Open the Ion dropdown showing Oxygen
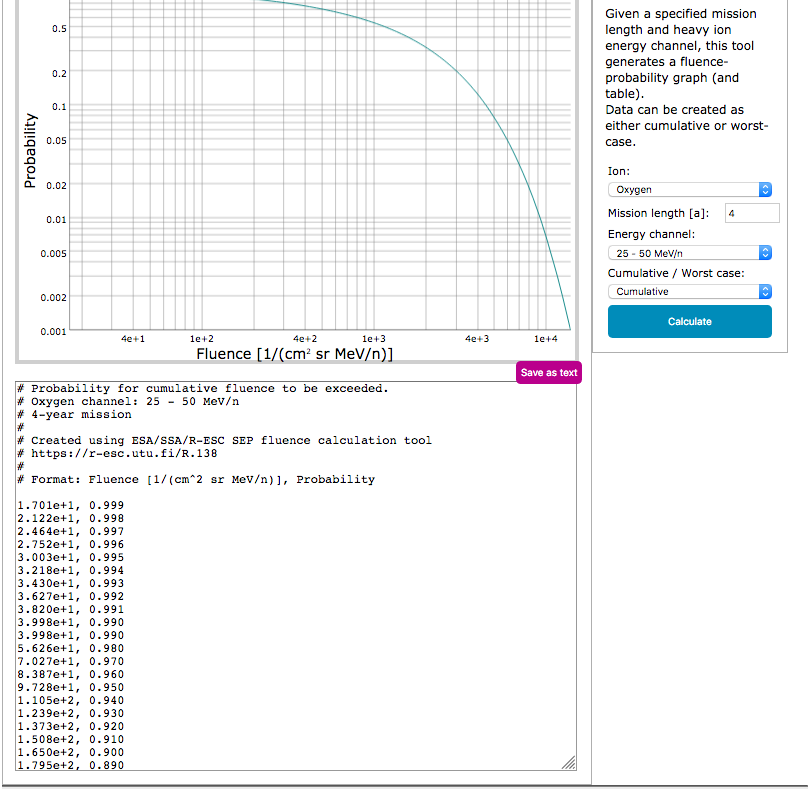Image resolution: width=812 pixels, height=789 pixels. tap(689, 189)
